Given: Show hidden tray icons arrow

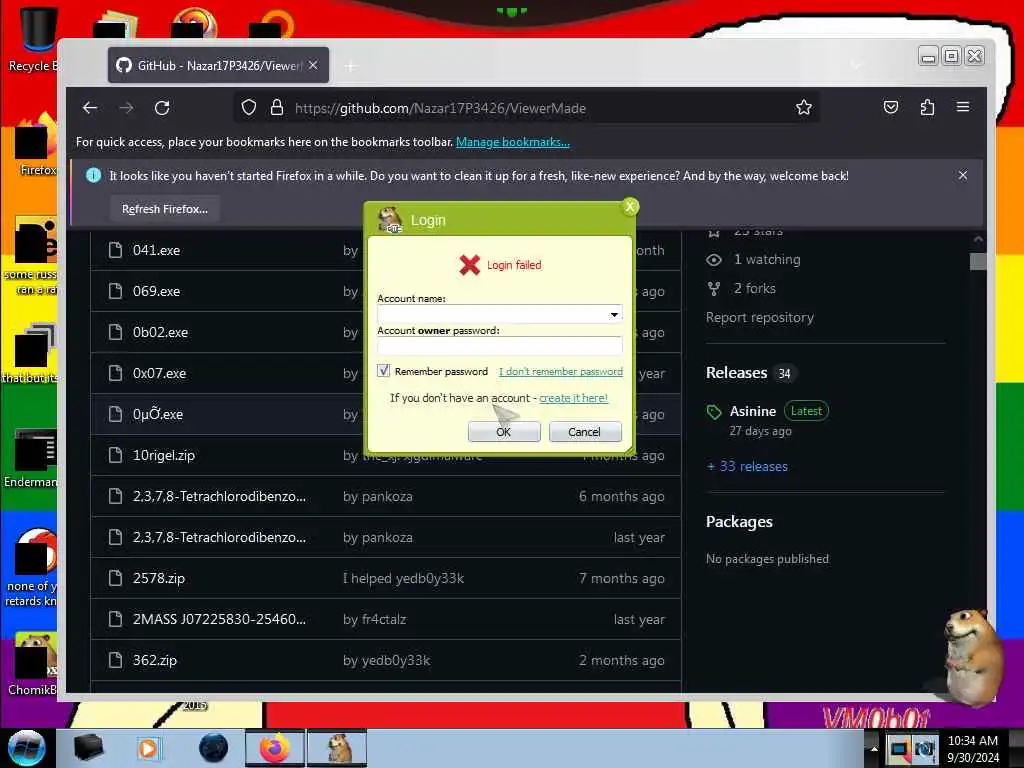Looking at the screenshot, I should 874,748.
